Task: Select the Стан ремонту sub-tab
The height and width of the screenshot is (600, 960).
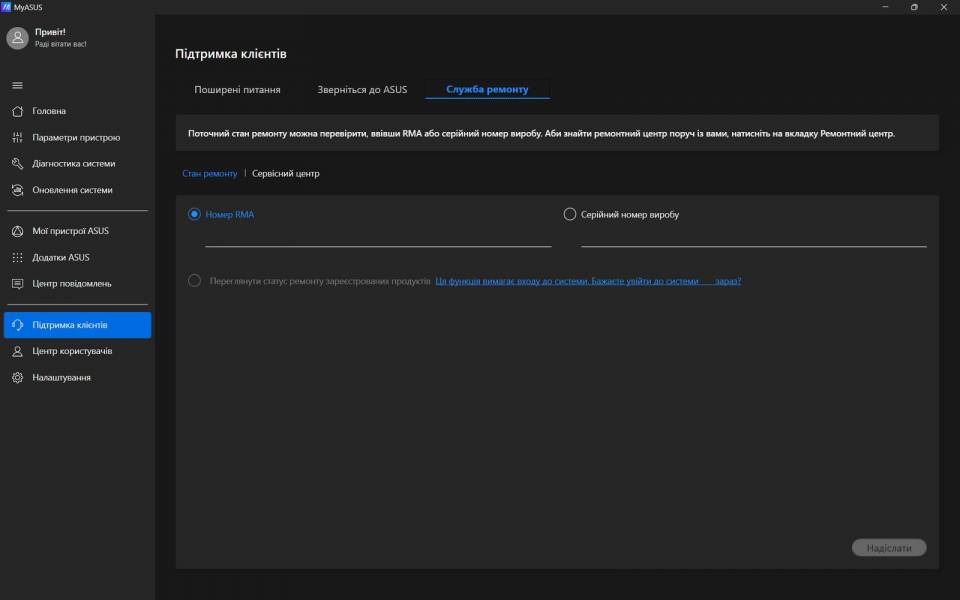Action: tap(209, 173)
